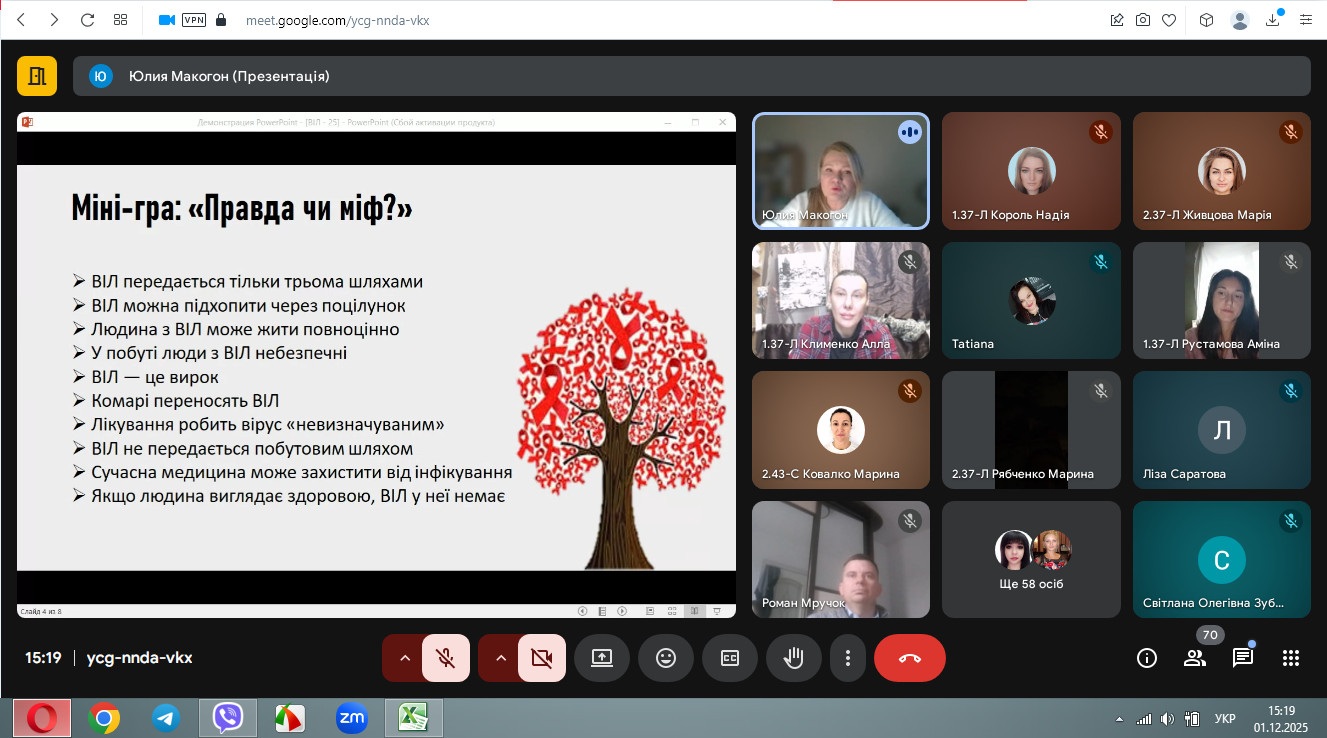The image size is (1327, 738).
Task: Click the present screen icon
Action: point(601,658)
